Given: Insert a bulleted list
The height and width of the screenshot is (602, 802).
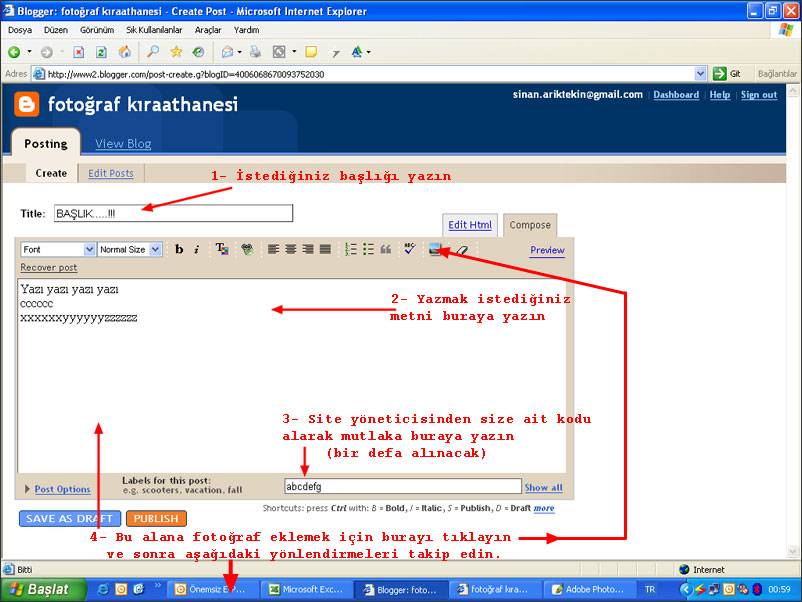Looking at the screenshot, I should point(368,249).
